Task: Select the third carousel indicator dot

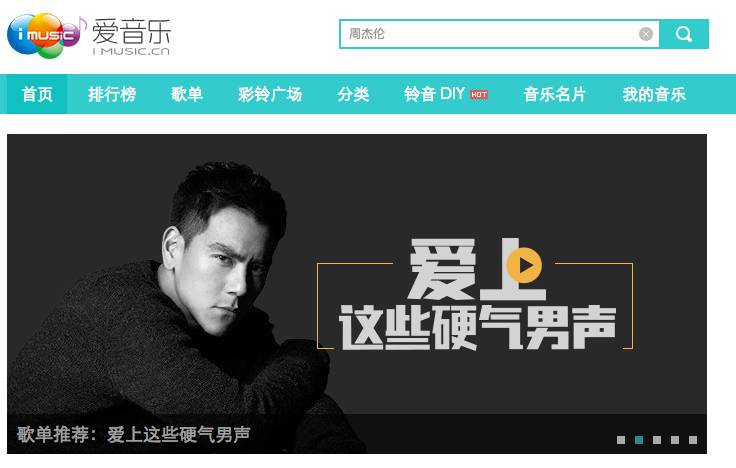Action: (x=657, y=440)
